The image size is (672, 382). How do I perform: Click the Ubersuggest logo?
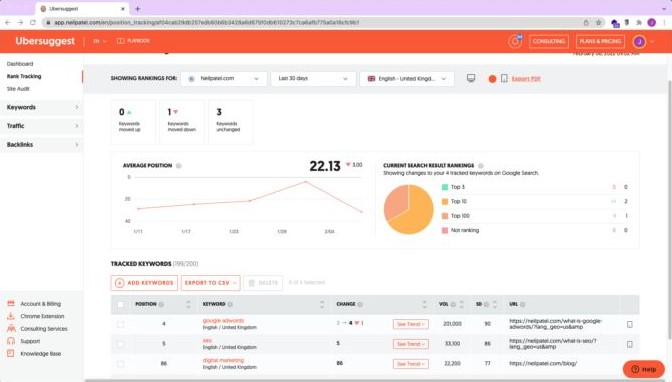(x=45, y=41)
